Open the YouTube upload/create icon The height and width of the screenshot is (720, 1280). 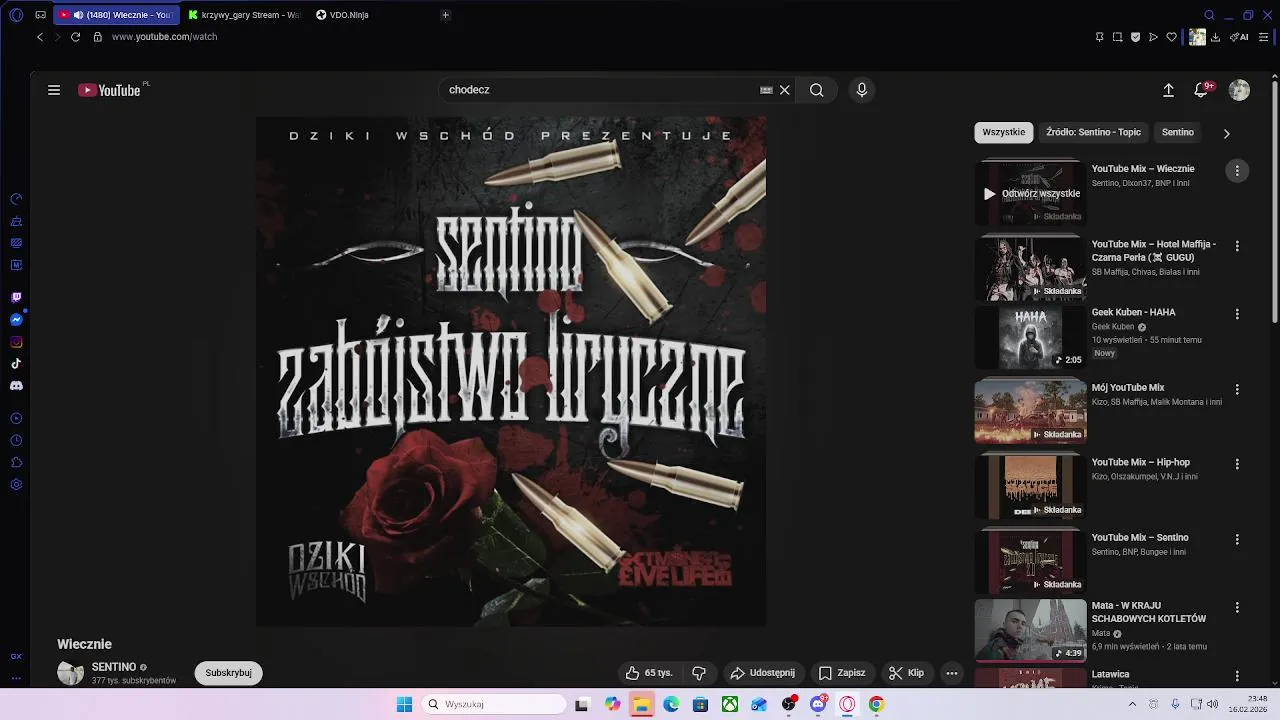[1168, 90]
